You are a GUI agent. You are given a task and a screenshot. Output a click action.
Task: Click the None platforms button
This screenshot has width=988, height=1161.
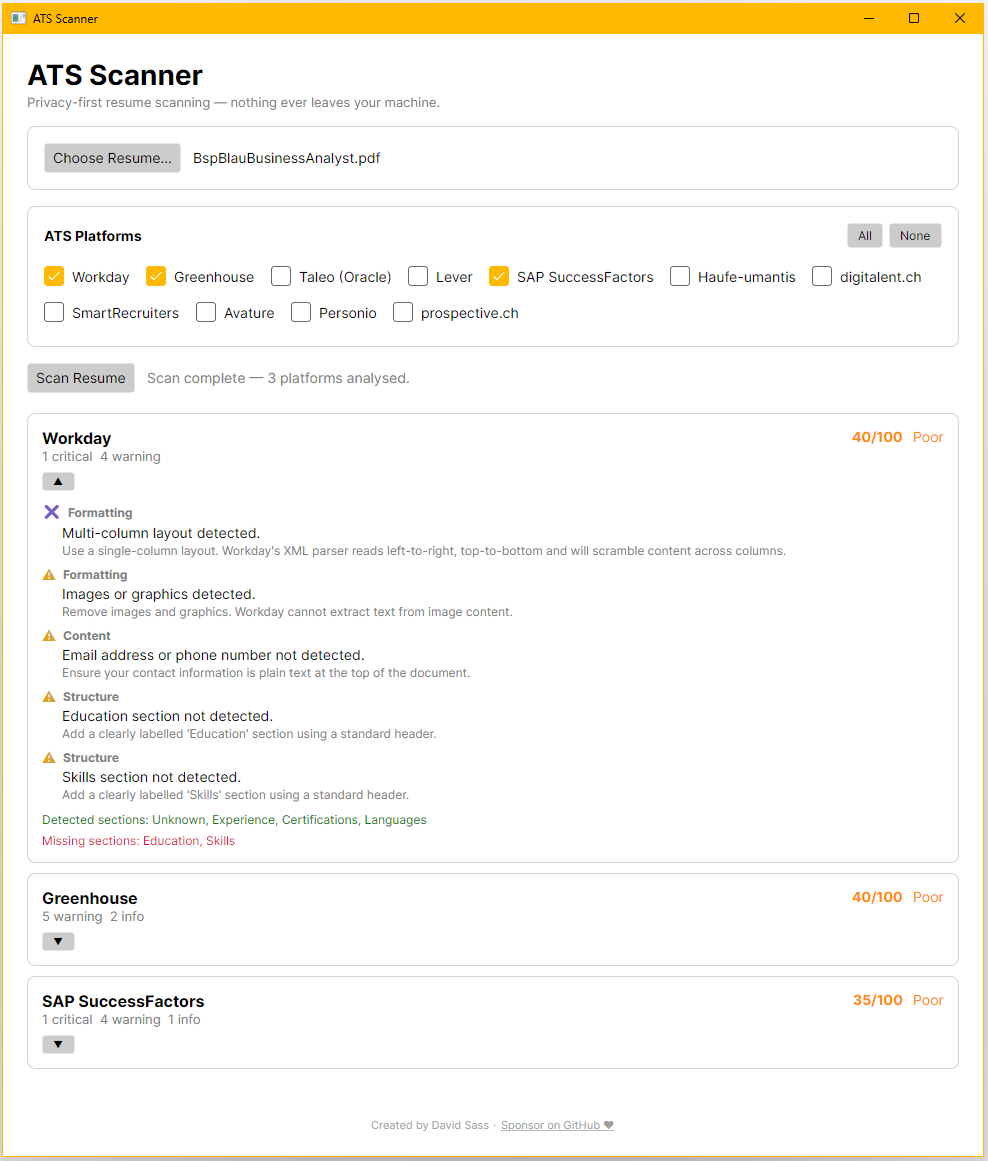click(915, 235)
